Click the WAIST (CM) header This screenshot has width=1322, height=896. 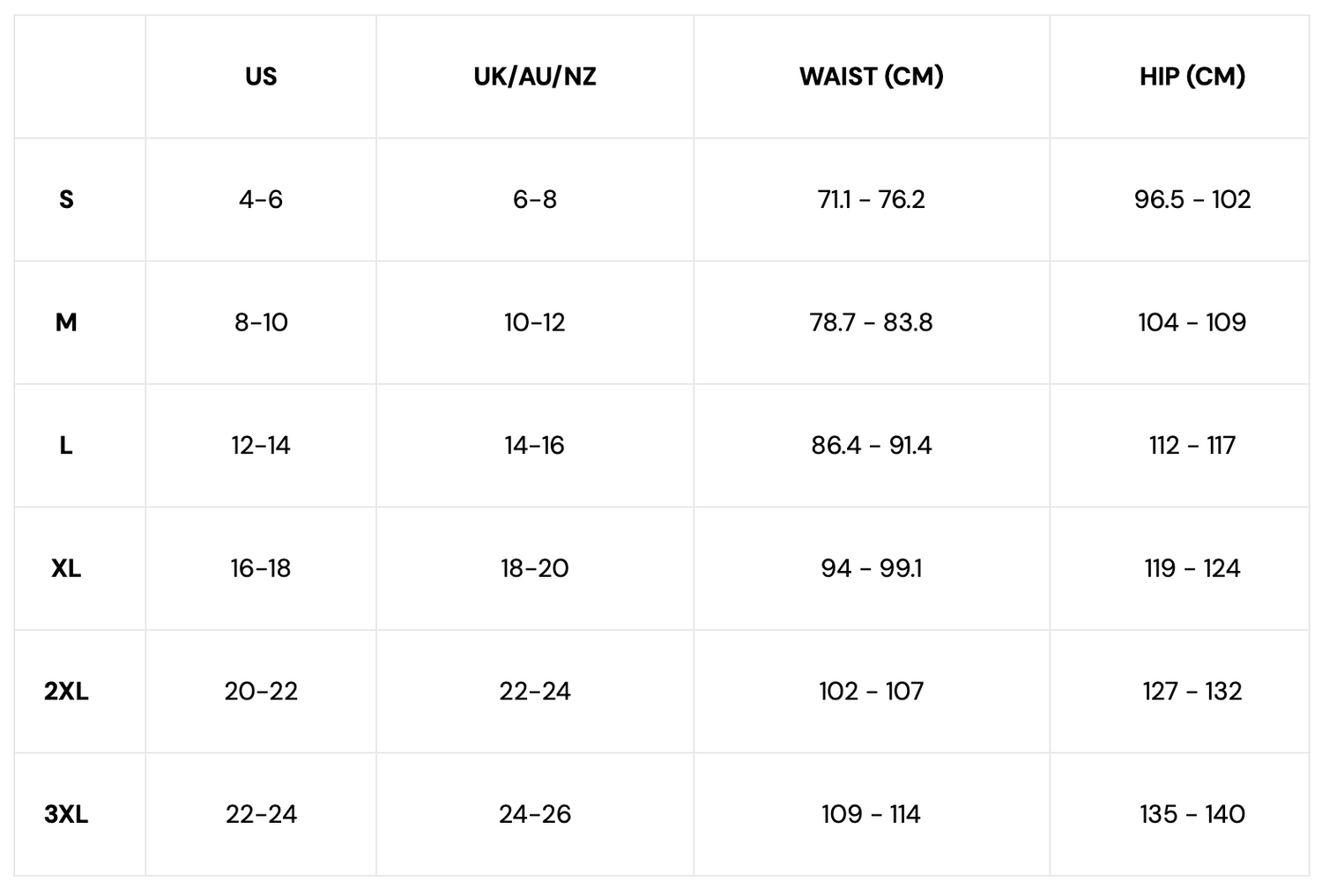point(871,77)
